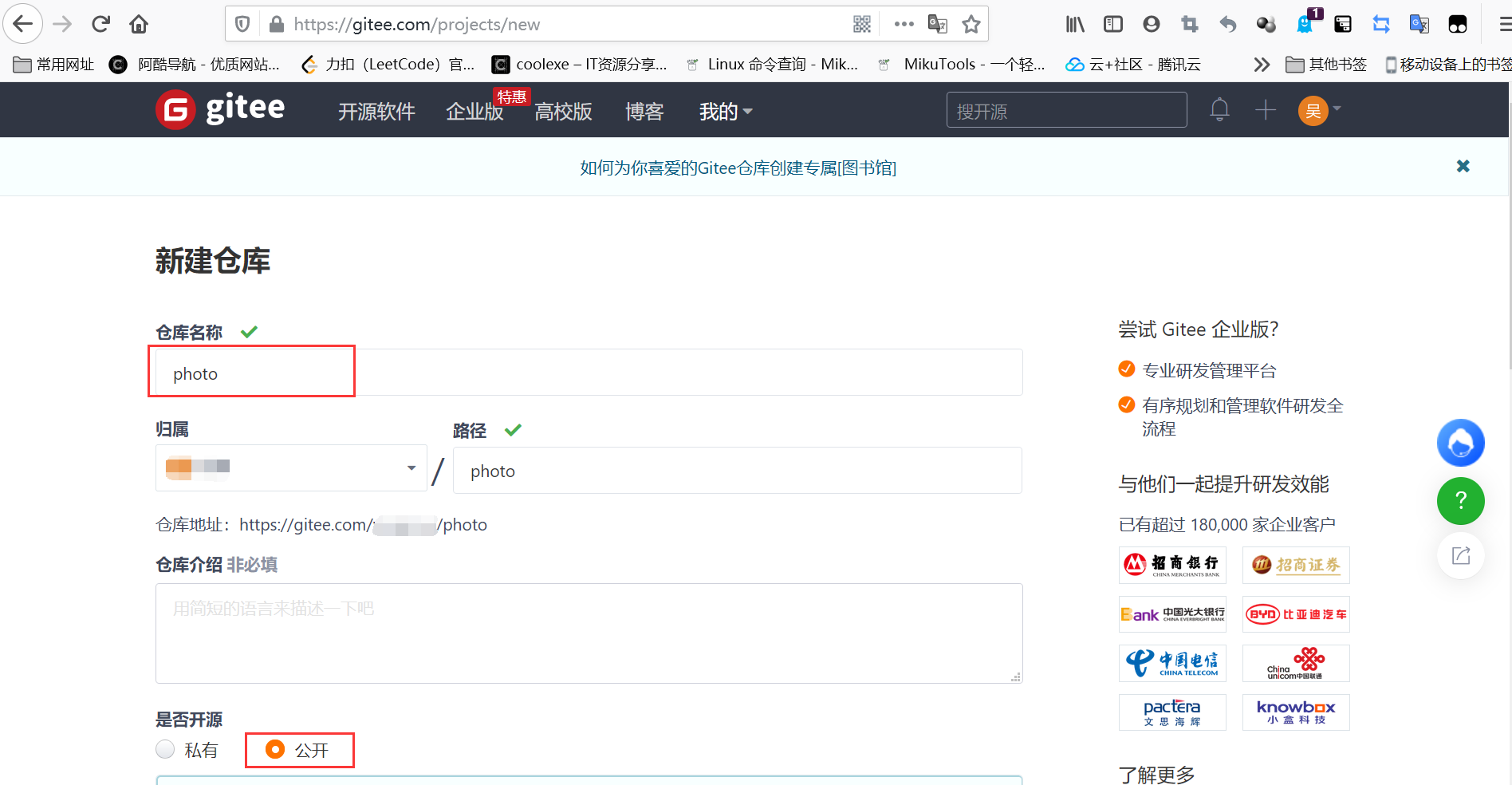Bookmark this page with the star icon

[x=971, y=24]
